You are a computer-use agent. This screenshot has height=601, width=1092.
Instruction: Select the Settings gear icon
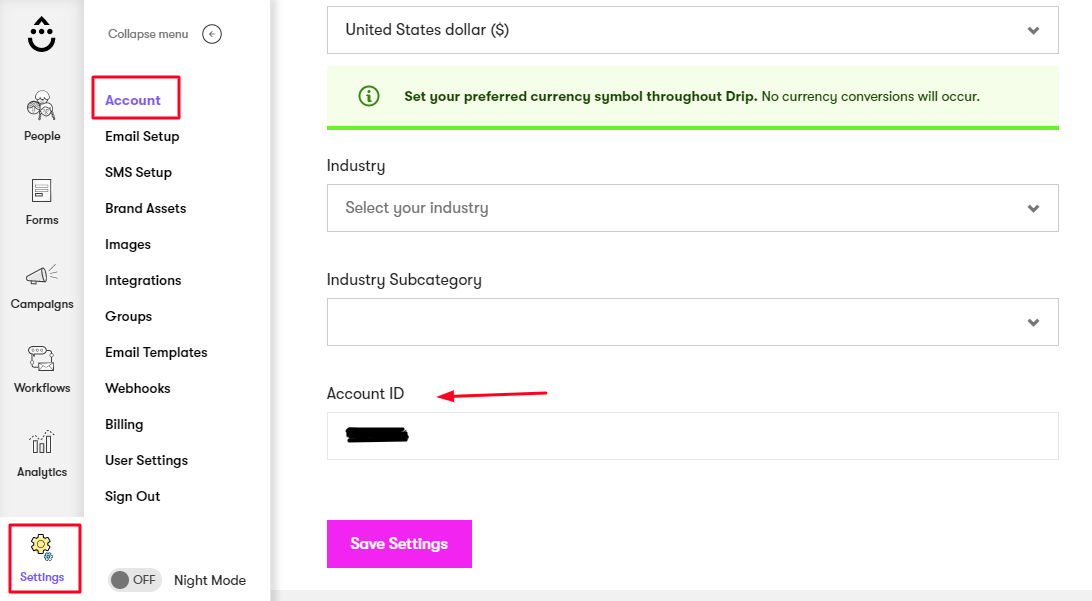coord(42,547)
